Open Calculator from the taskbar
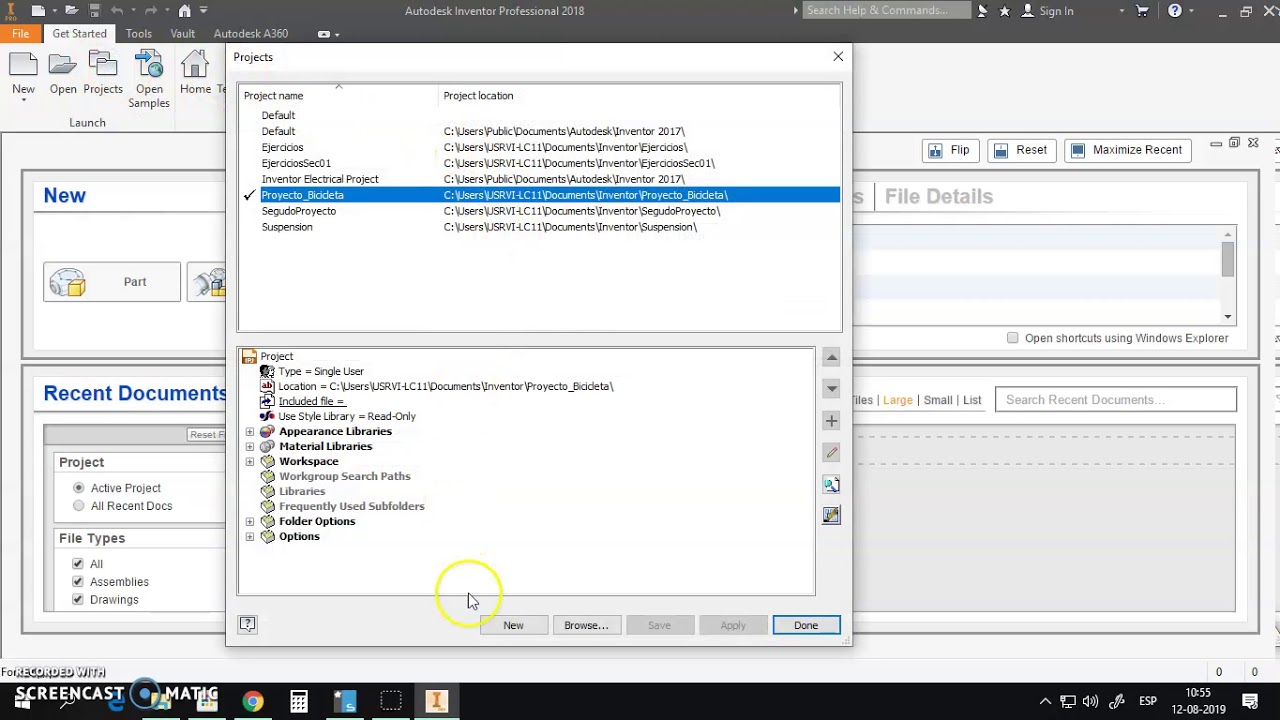This screenshot has height=720, width=1280. (299, 701)
